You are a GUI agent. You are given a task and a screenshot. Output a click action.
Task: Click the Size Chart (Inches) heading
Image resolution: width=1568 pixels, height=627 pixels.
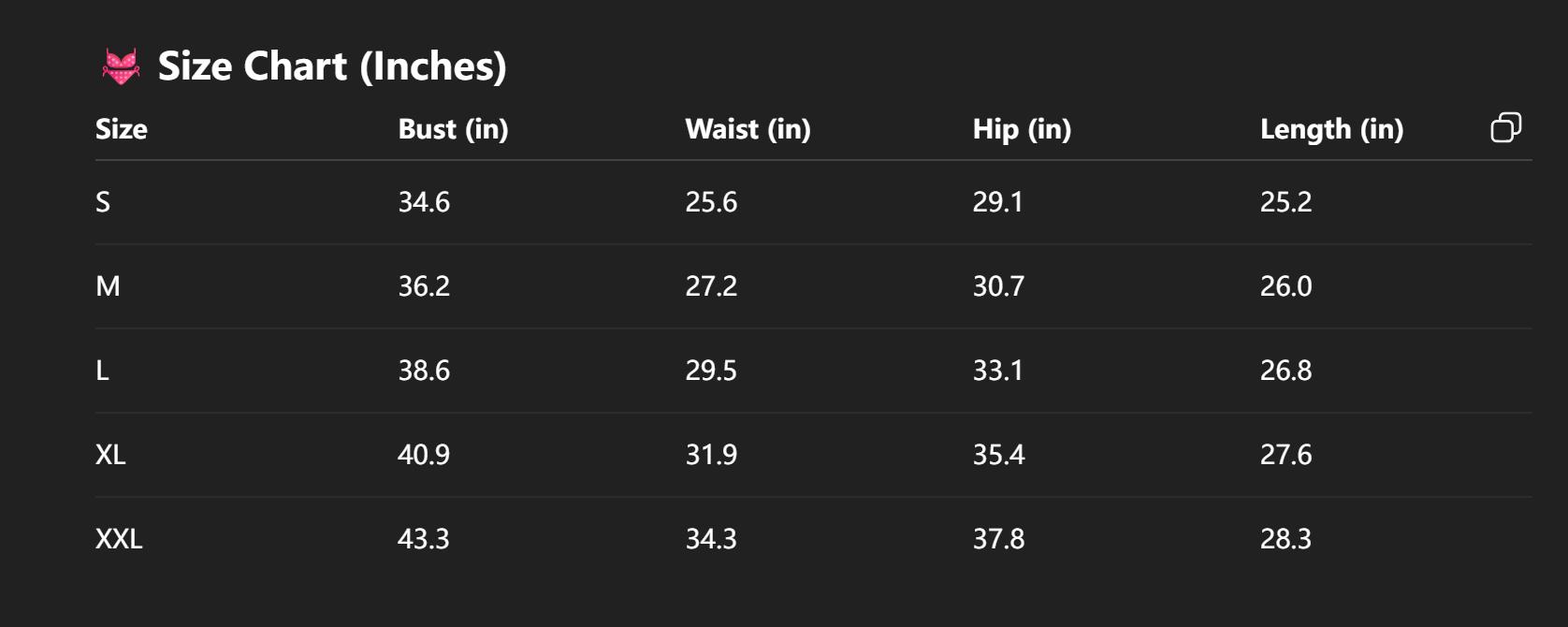tap(331, 66)
